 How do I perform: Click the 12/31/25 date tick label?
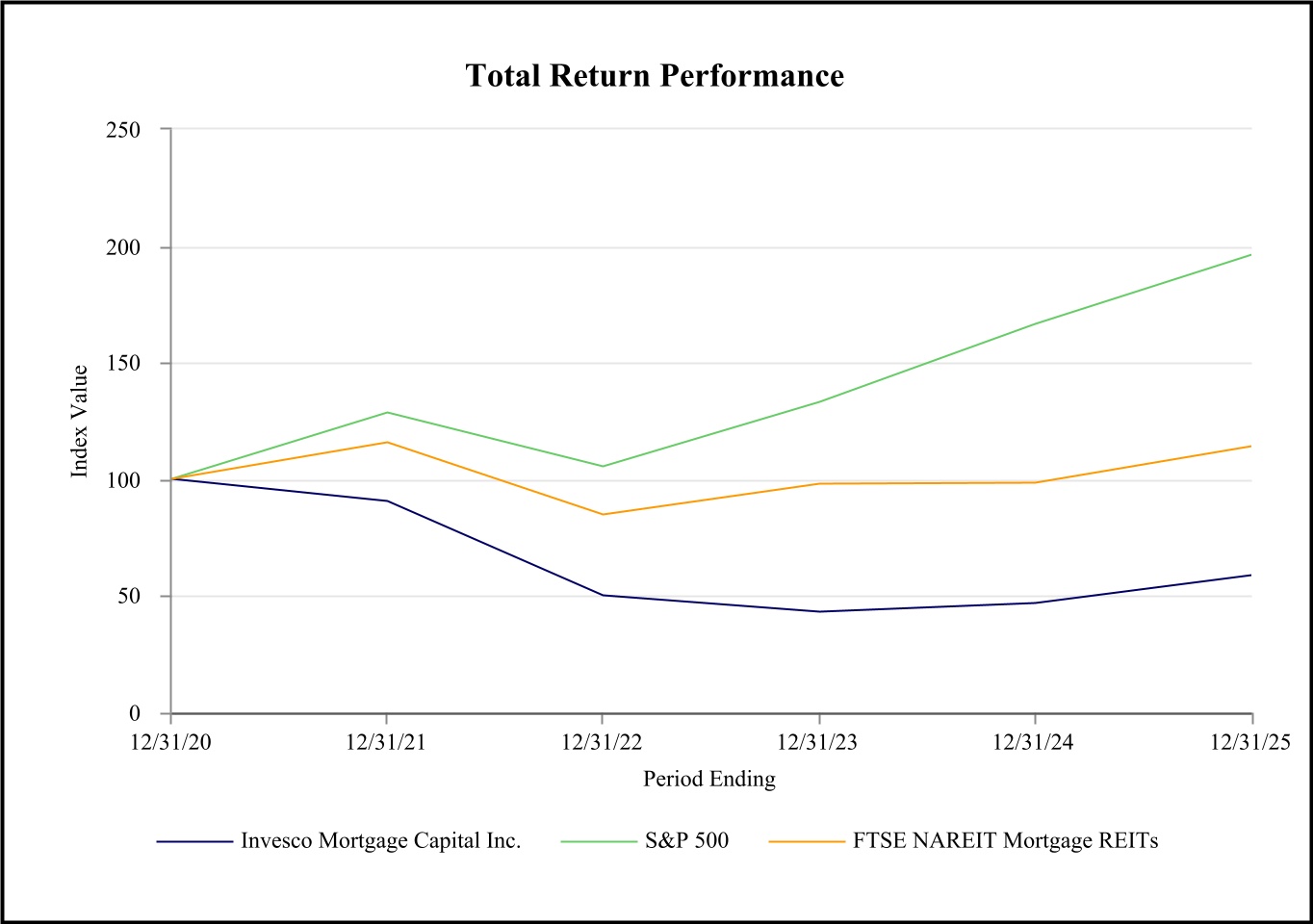coord(1249,743)
